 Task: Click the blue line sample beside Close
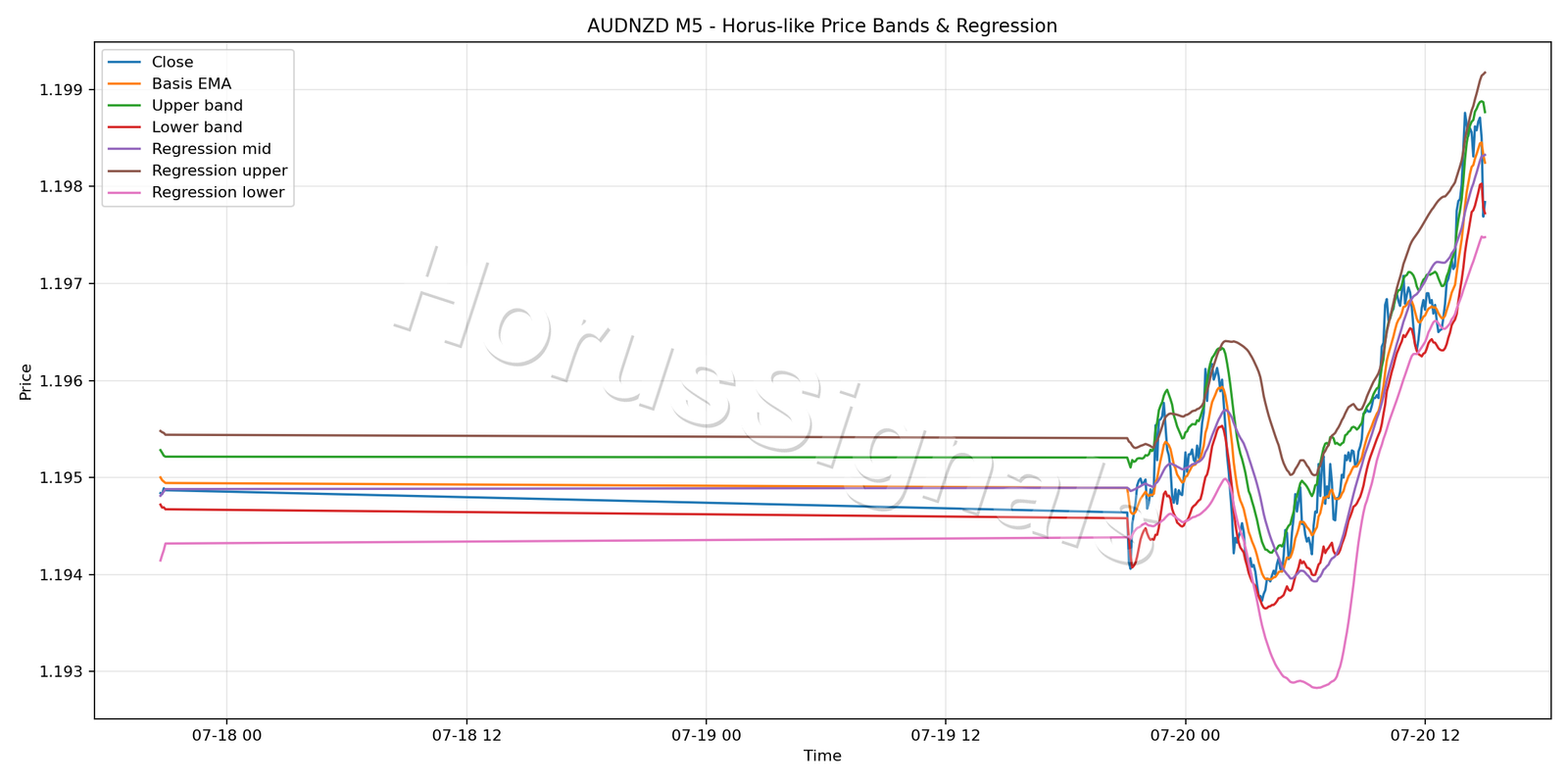124,63
